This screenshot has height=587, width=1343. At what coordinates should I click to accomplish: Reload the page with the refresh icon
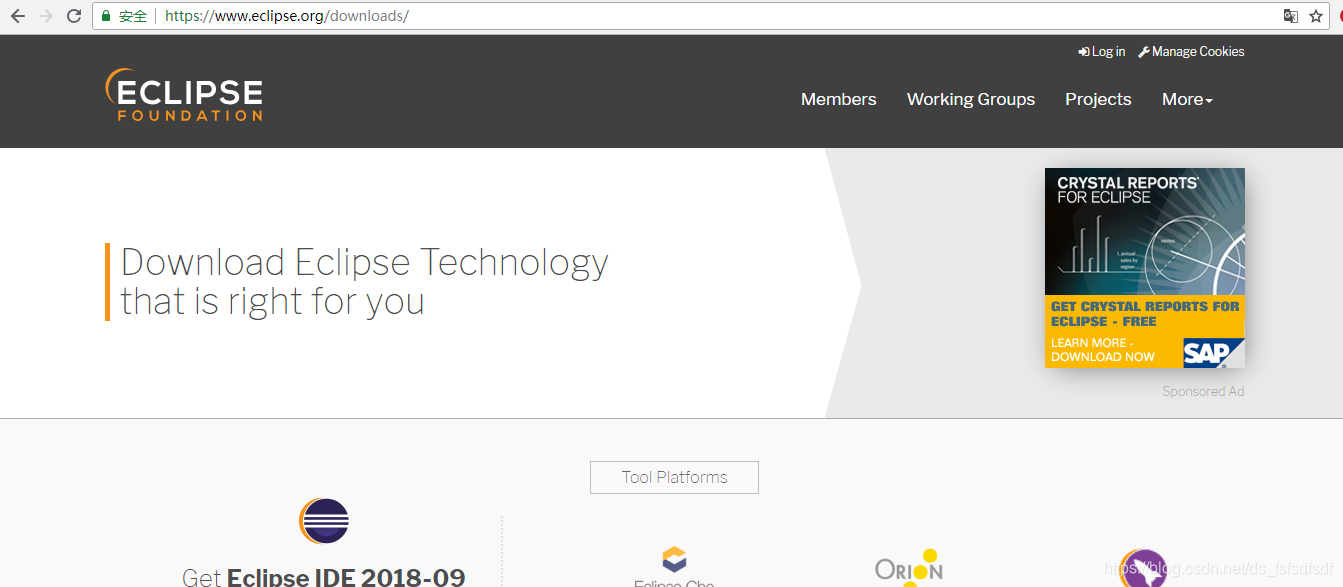point(74,16)
